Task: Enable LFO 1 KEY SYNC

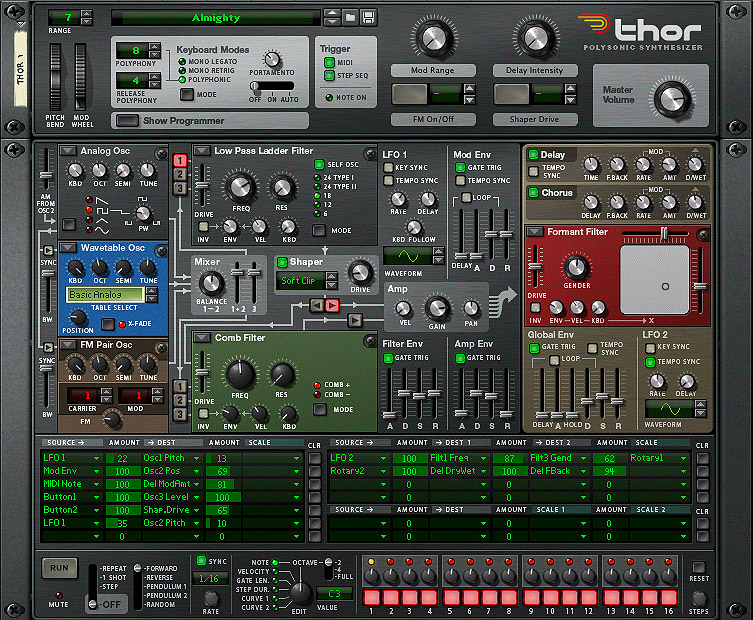Action: [x=388, y=167]
